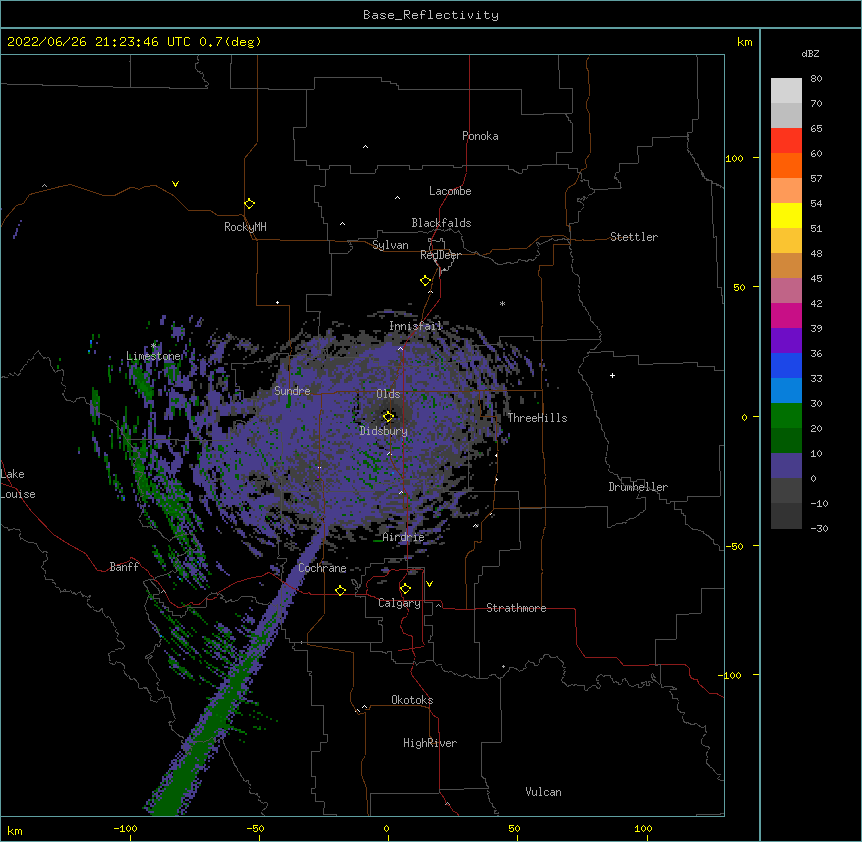Click the Drumheller label
862x842 pixels.
pos(638,487)
